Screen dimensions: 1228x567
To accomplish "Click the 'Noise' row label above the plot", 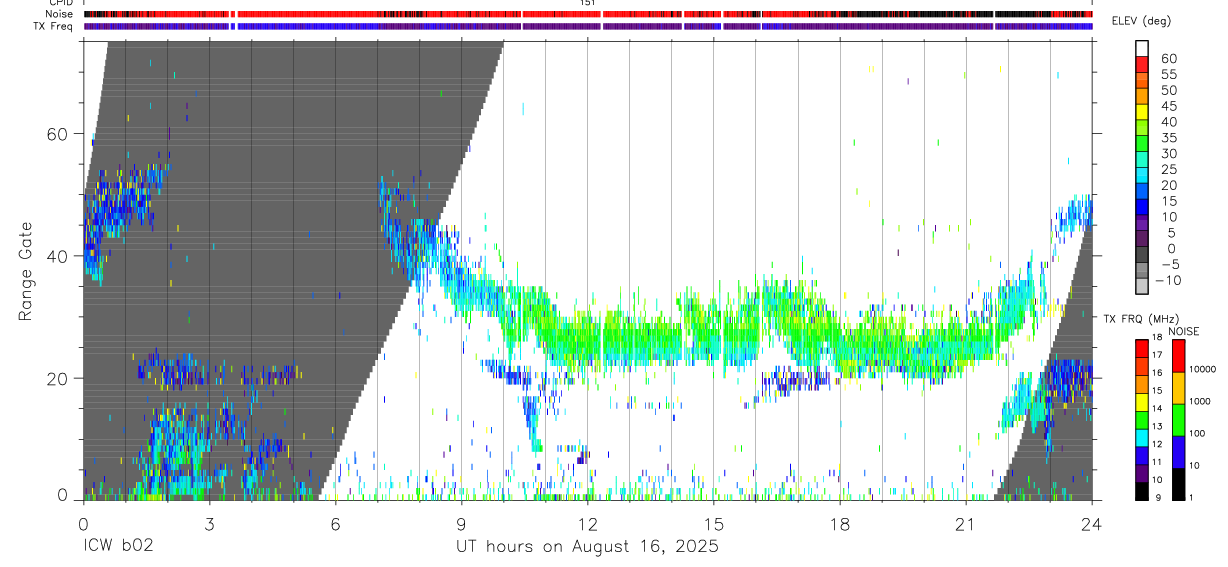I will (60, 14).
